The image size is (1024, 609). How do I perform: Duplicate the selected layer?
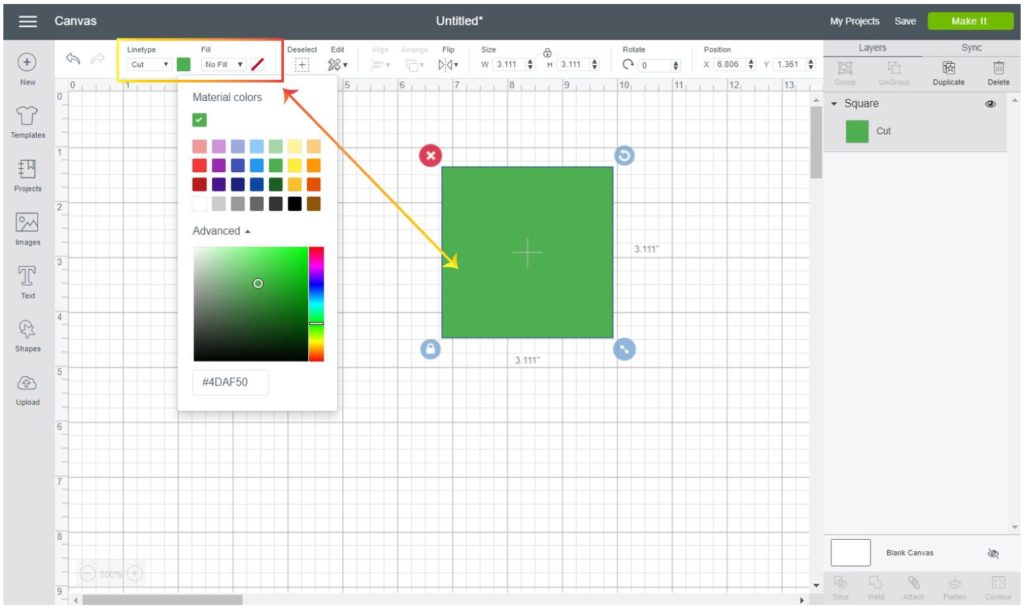(x=948, y=68)
